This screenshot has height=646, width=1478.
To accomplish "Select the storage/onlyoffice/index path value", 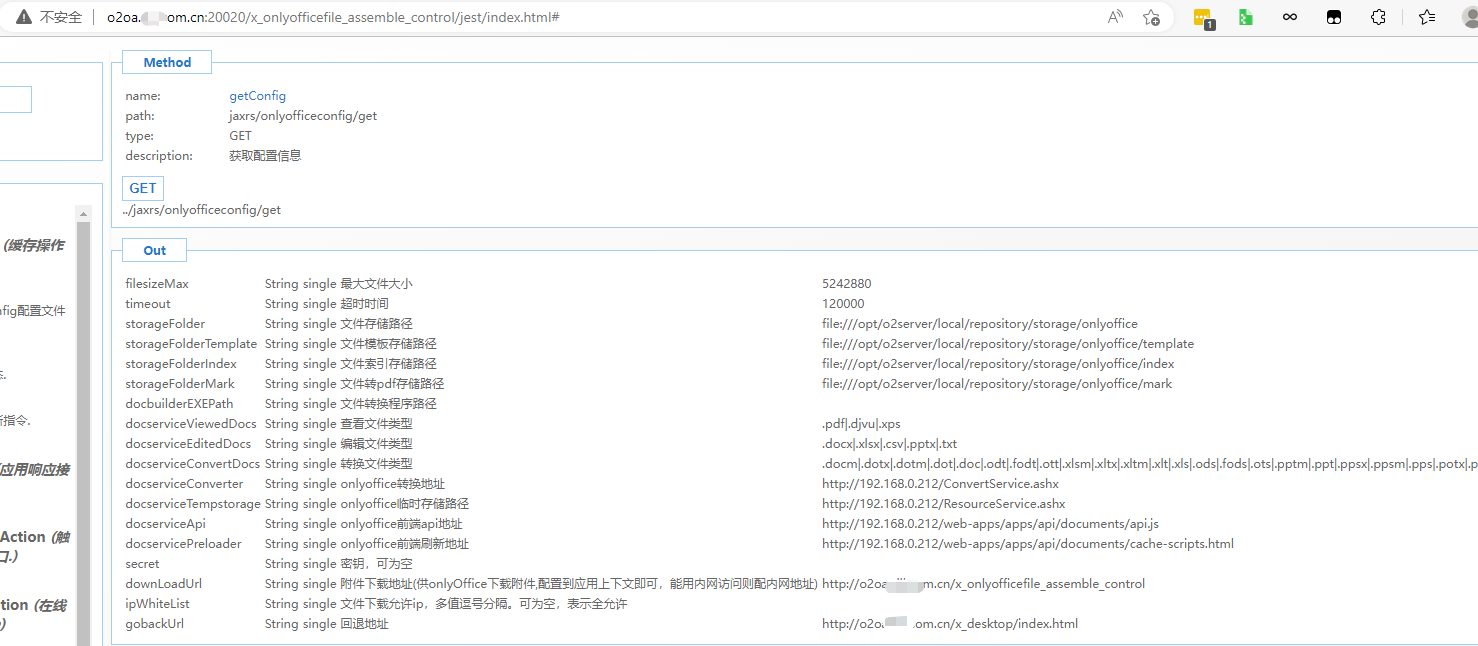I will click(998, 364).
